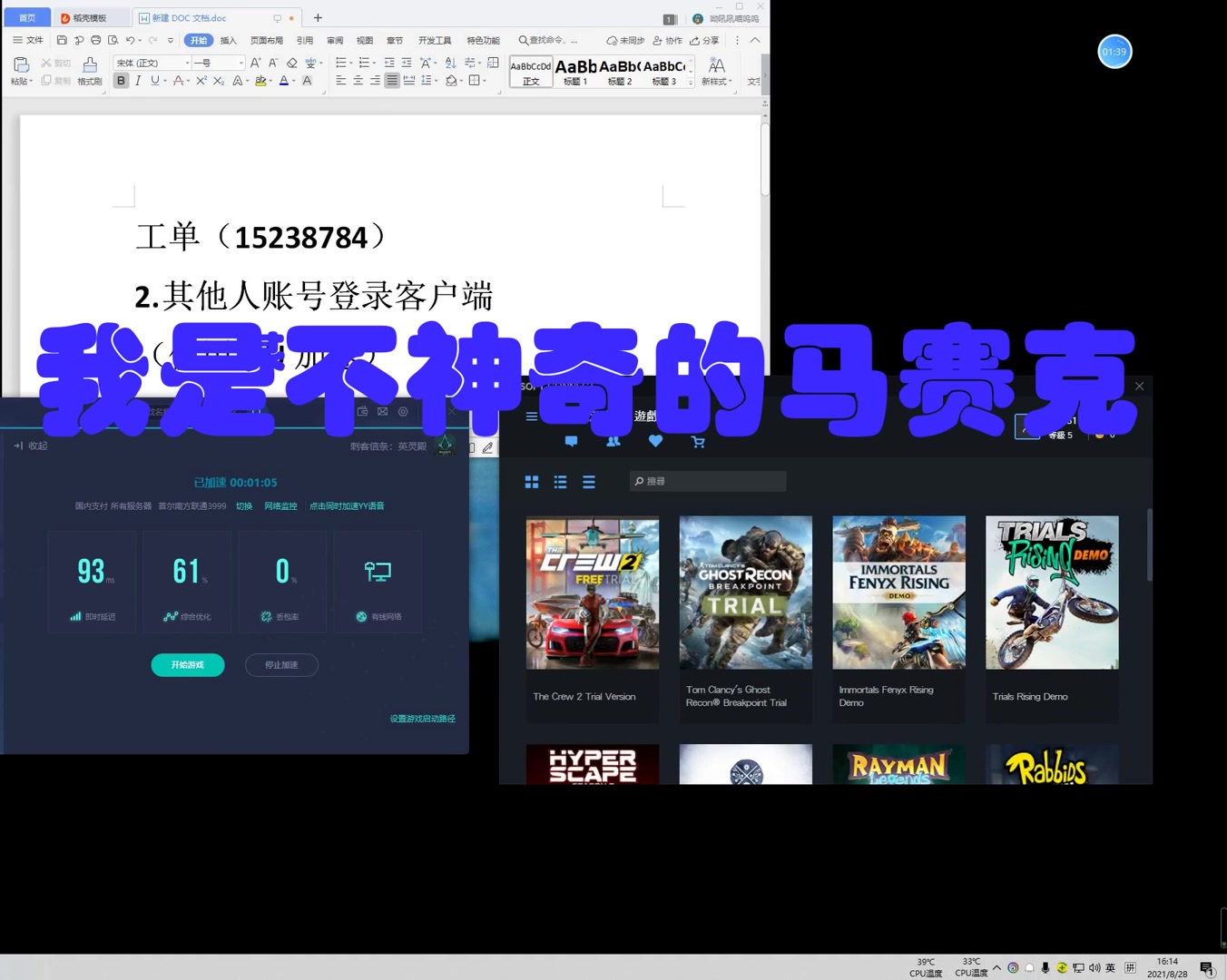Click the 搜索 search field in game library

[708, 481]
